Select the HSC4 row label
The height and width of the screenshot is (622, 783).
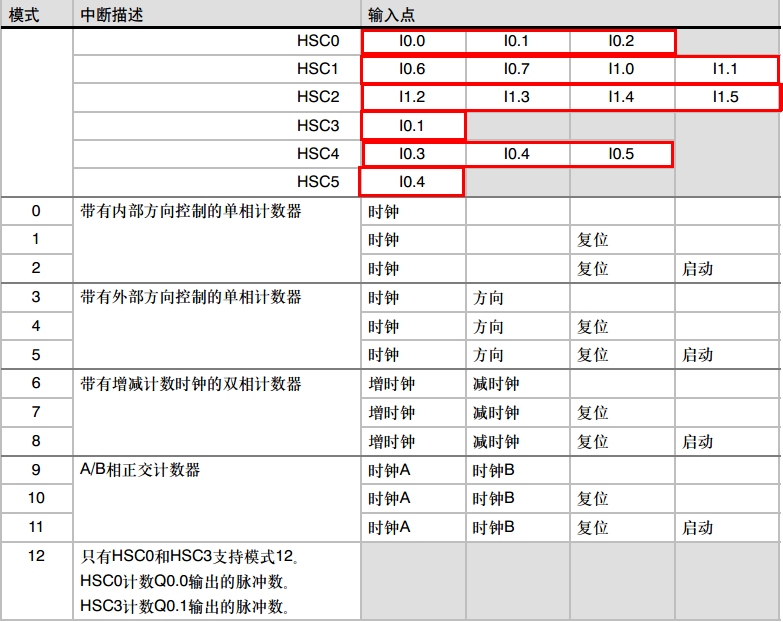(318, 153)
